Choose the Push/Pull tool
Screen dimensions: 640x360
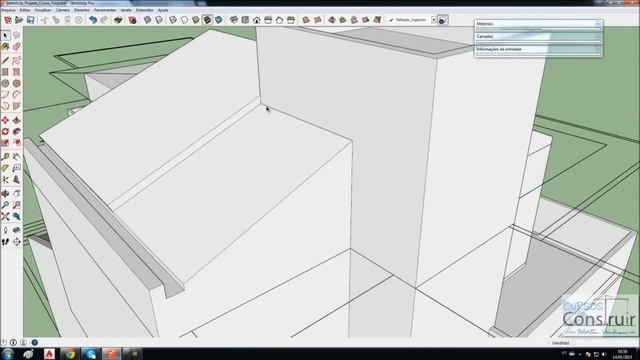16,120
